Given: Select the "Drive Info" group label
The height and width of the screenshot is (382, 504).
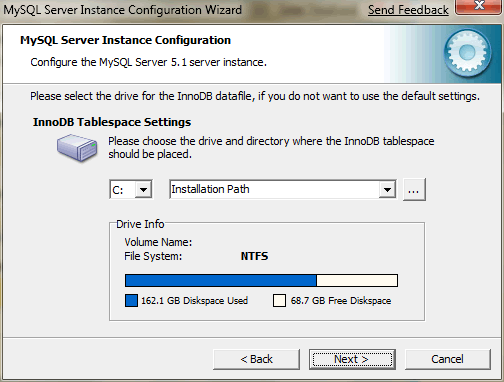Looking at the screenshot, I should [x=140, y=224].
